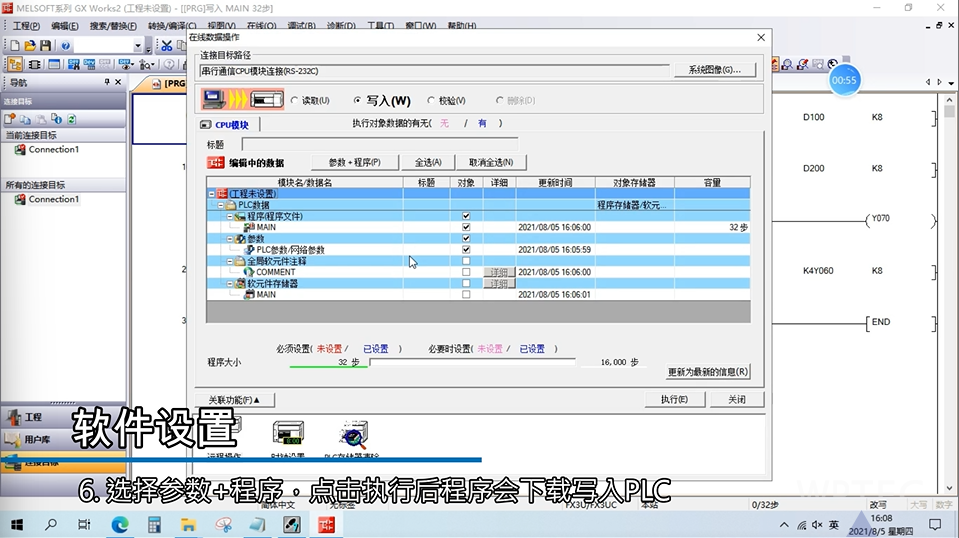Click the search magnifier tool icon
The height and width of the screenshot is (538, 959).
(x=146, y=64)
